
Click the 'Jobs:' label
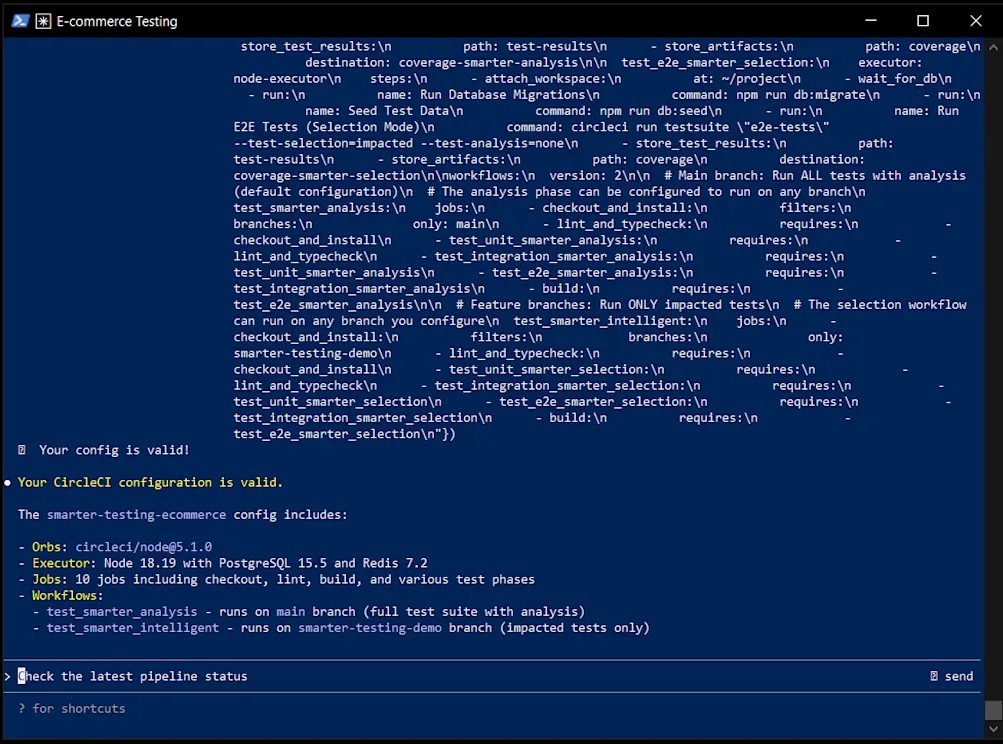(x=50, y=579)
